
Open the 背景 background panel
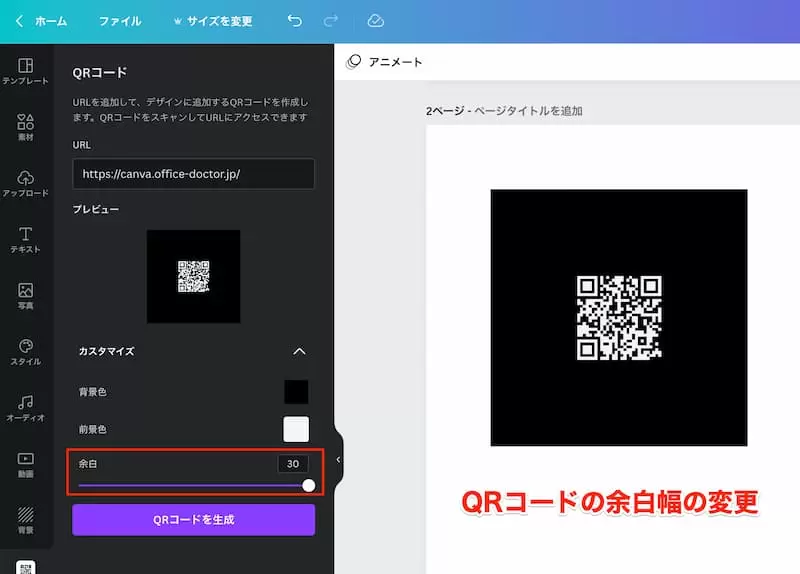pos(26,520)
